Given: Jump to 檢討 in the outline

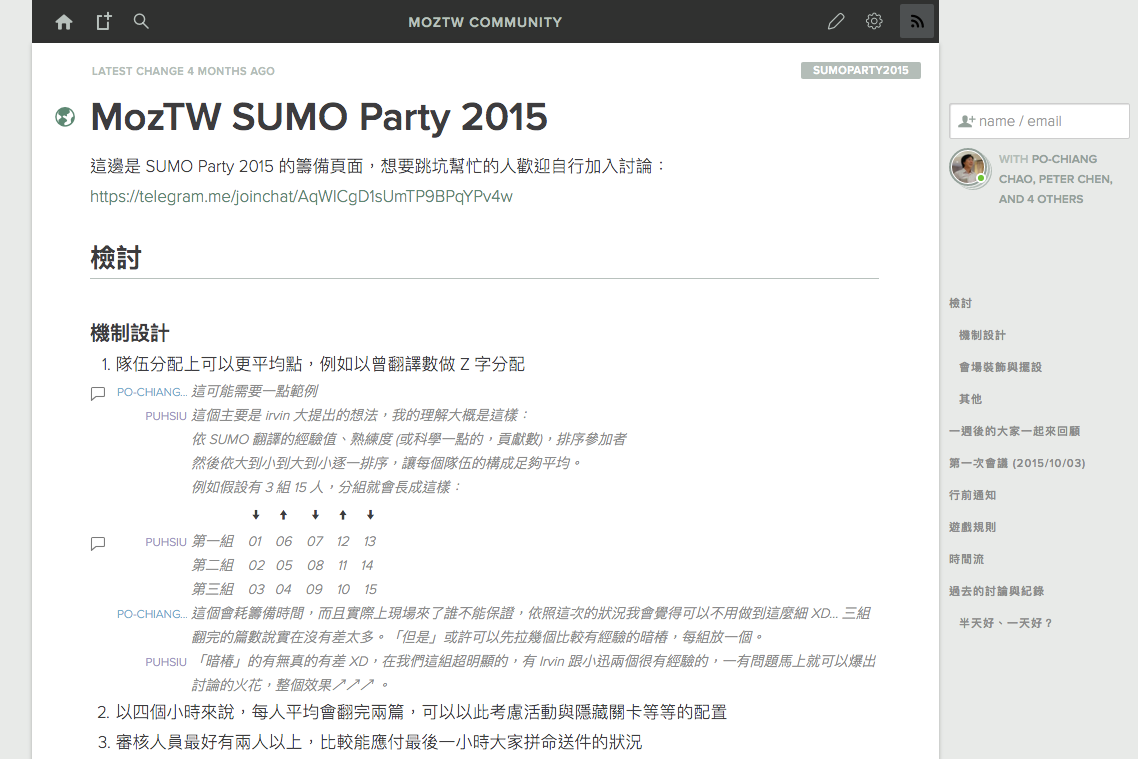Looking at the screenshot, I should (x=960, y=303).
